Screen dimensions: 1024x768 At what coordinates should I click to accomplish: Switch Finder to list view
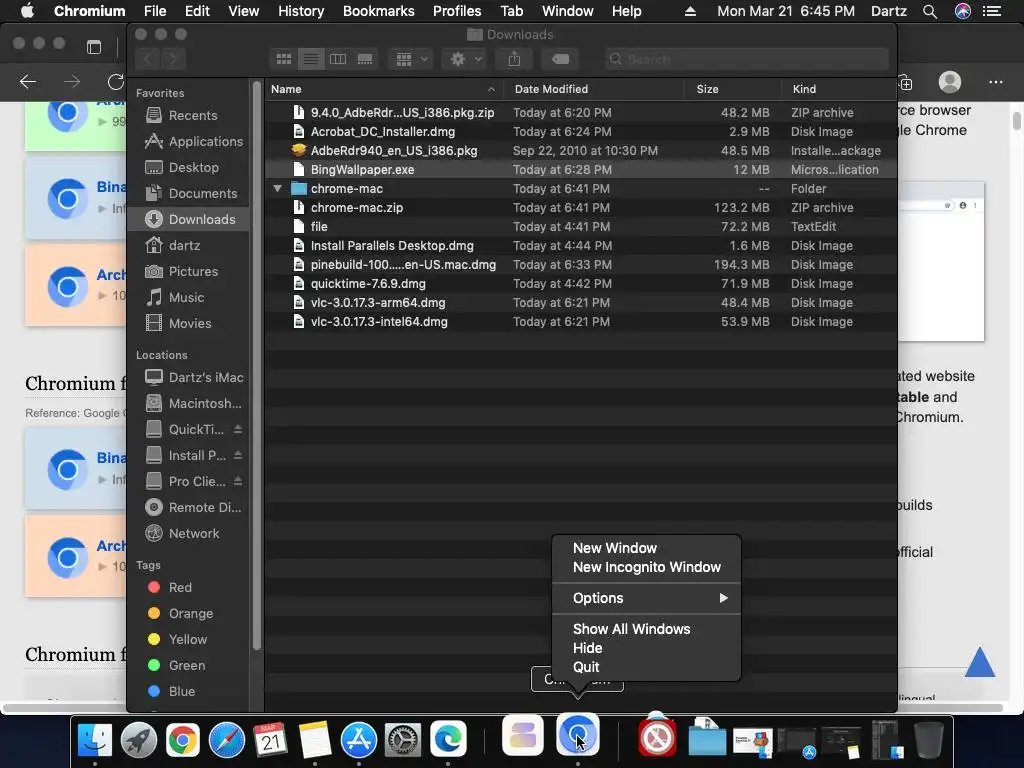[x=311, y=59]
